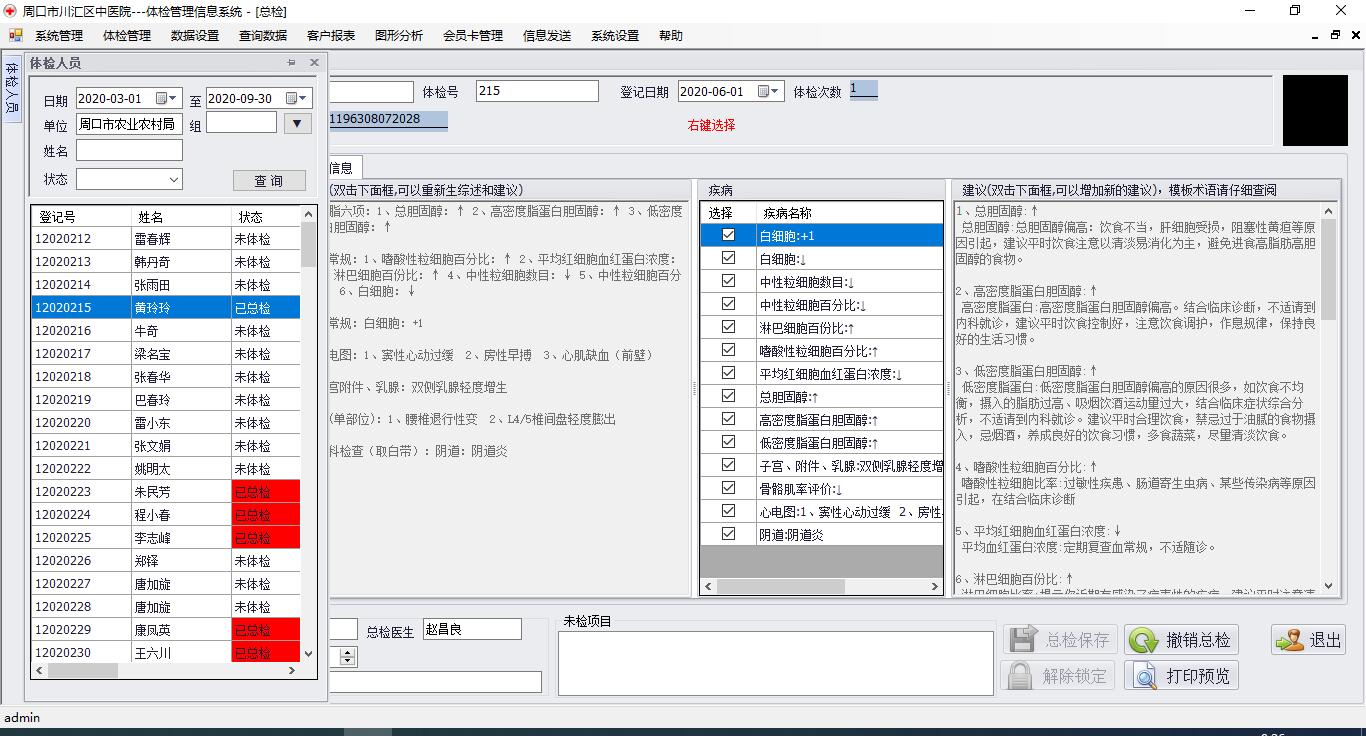The image size is (1366, 736).
Task: Click the 体检号 field showing 215
Action: [537, 91]
